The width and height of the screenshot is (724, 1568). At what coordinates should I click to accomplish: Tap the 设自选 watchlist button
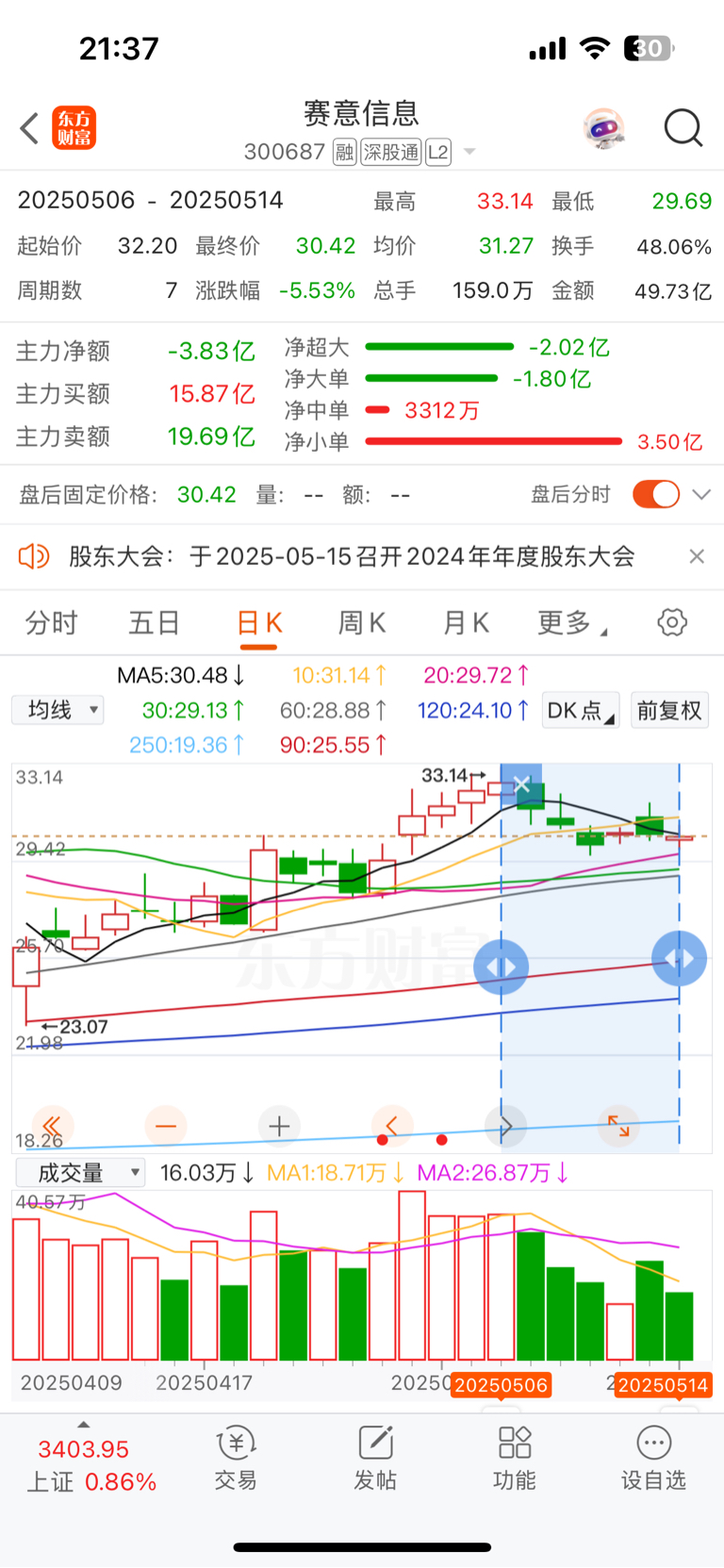(x=653, y=1458)
